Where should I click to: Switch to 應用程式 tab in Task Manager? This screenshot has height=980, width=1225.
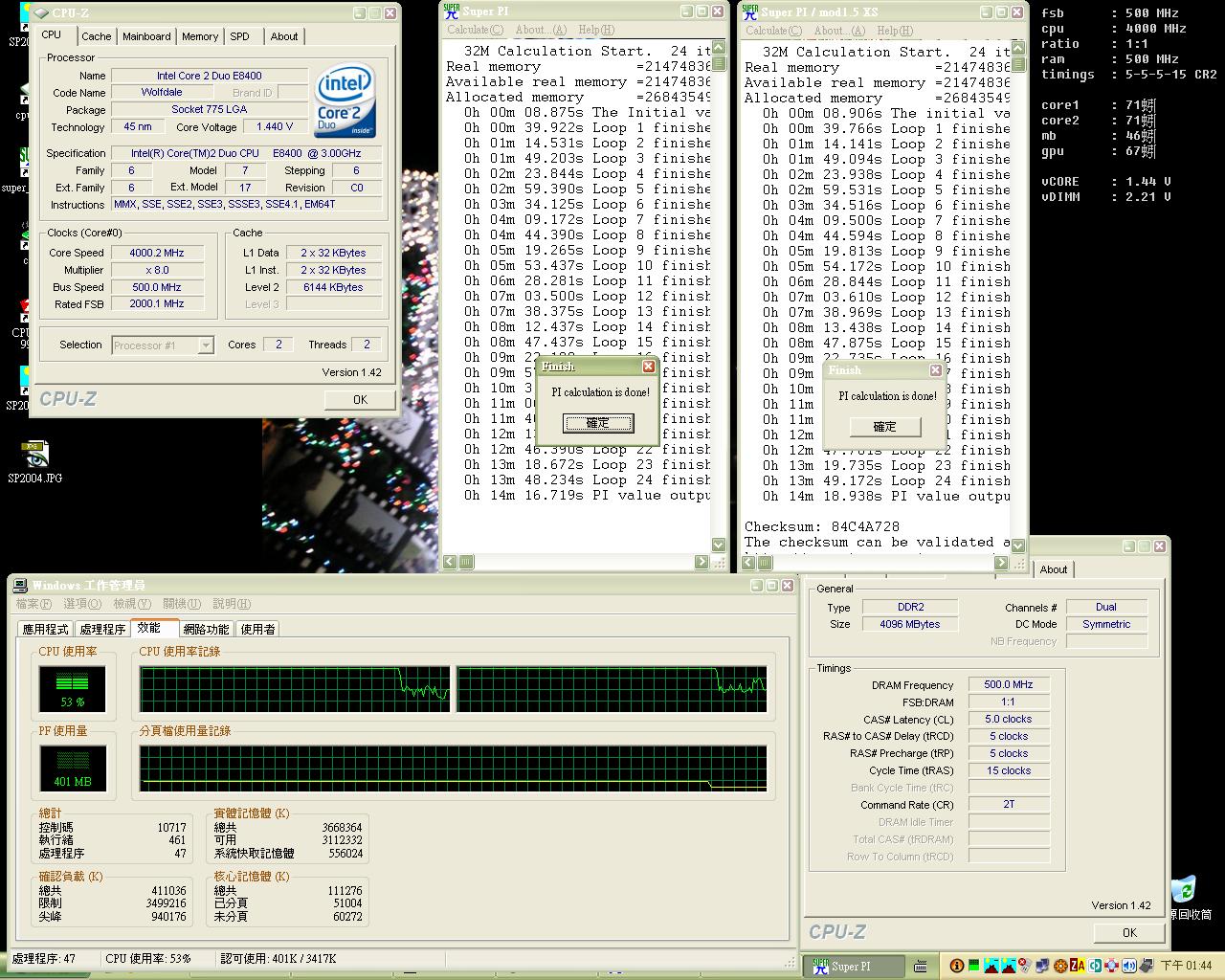(46, 629)
